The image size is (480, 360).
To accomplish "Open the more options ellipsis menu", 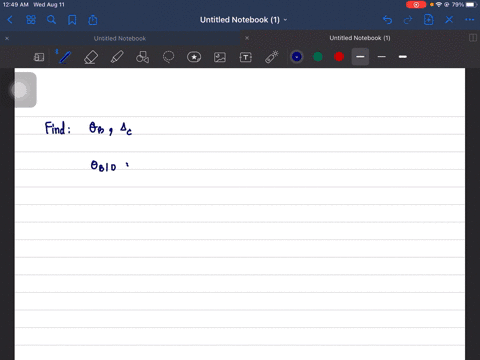I will 470,20.
